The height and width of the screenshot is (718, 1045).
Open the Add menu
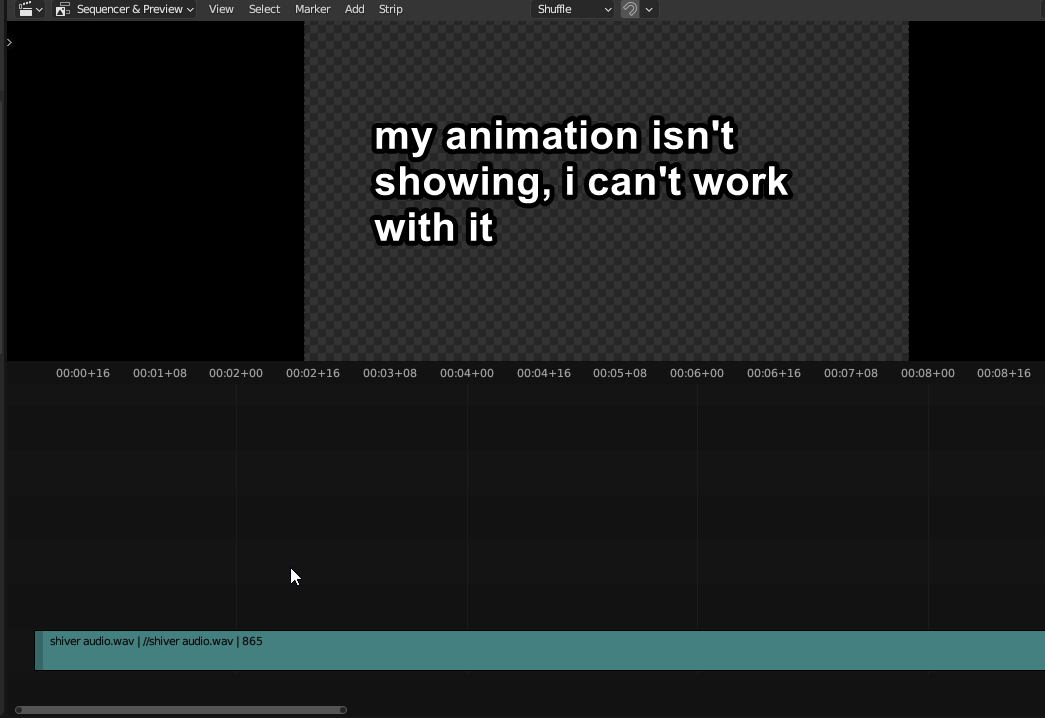pyautogui.click(x=355, y=9)
